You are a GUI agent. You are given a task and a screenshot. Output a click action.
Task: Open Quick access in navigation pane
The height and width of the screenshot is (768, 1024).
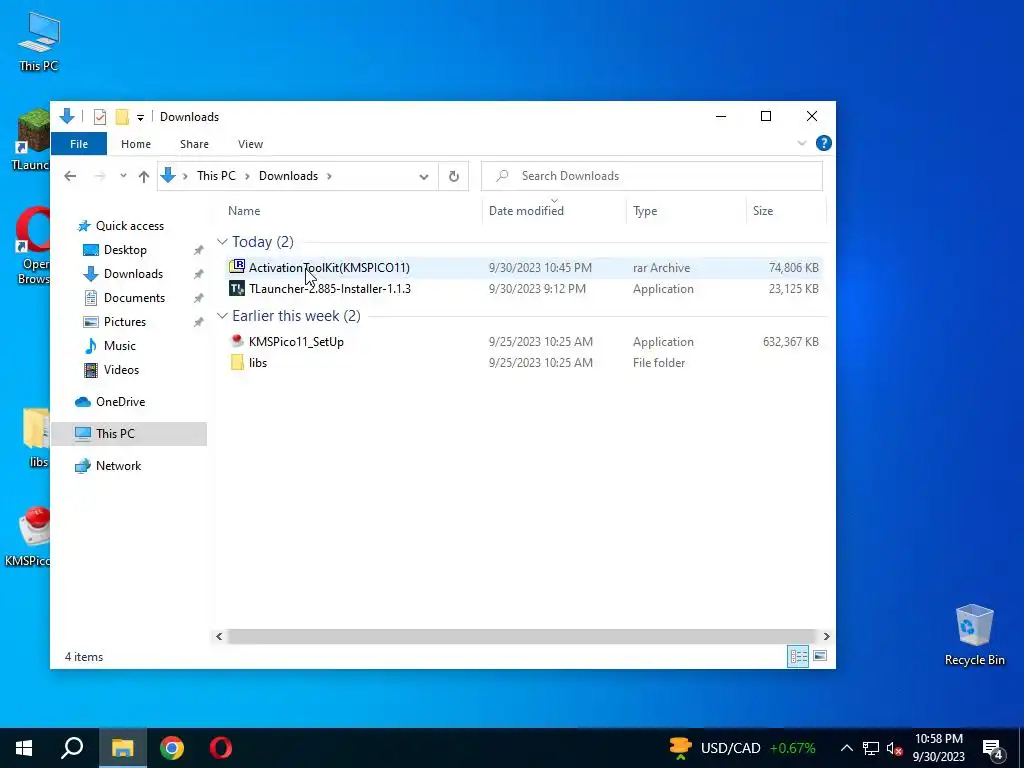(129, 226)
